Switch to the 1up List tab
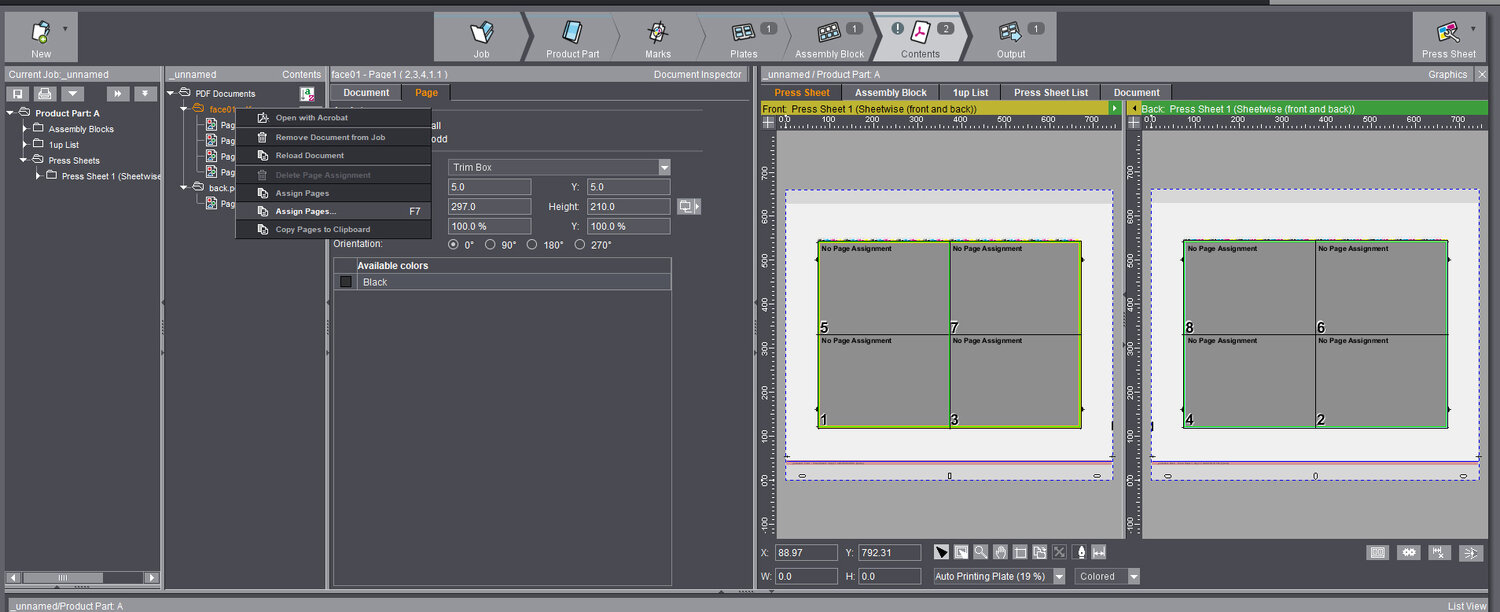 [970, 92]
